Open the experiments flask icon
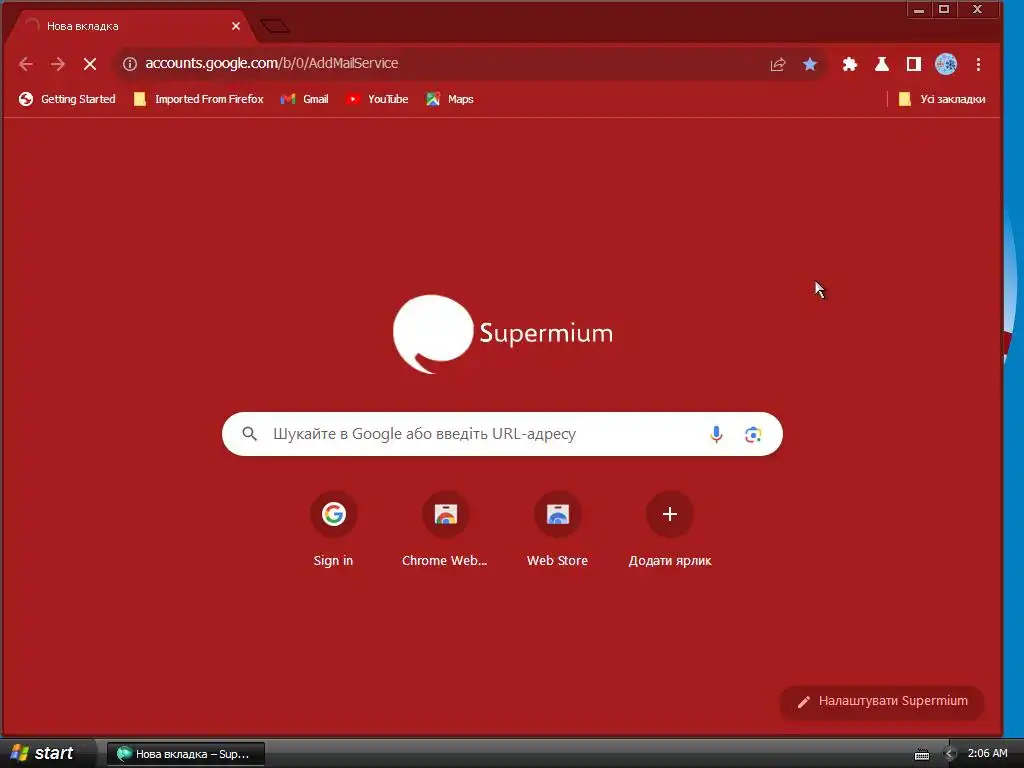1024x768 pixels. 882,64
